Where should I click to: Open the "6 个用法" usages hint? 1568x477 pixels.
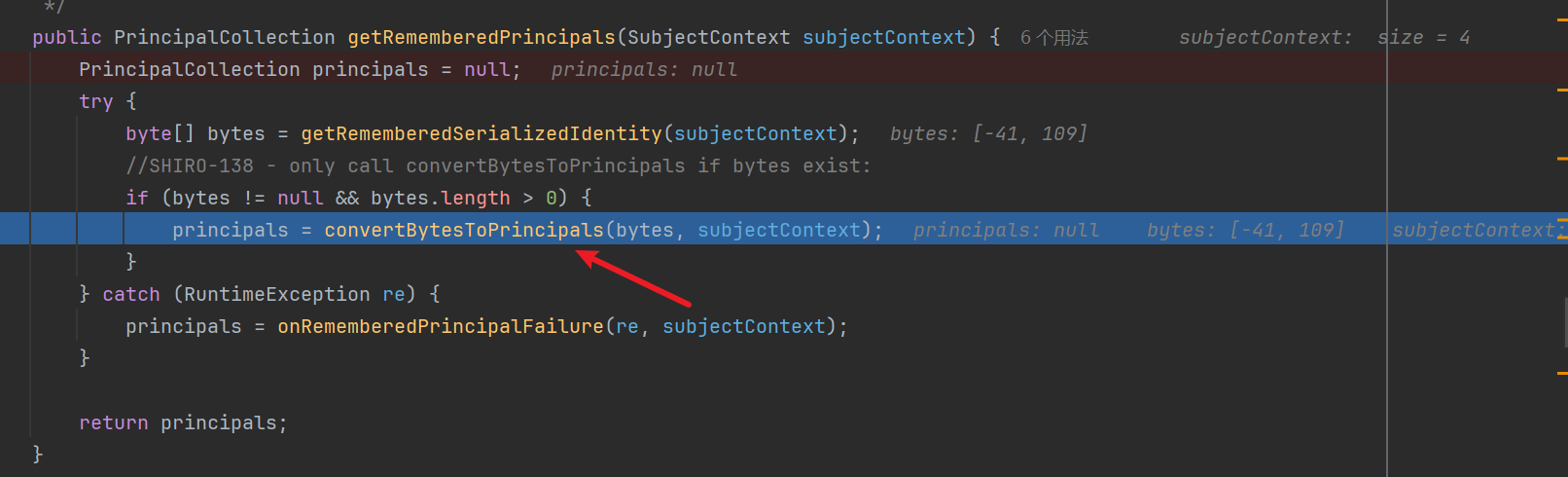coord(1054,38)
